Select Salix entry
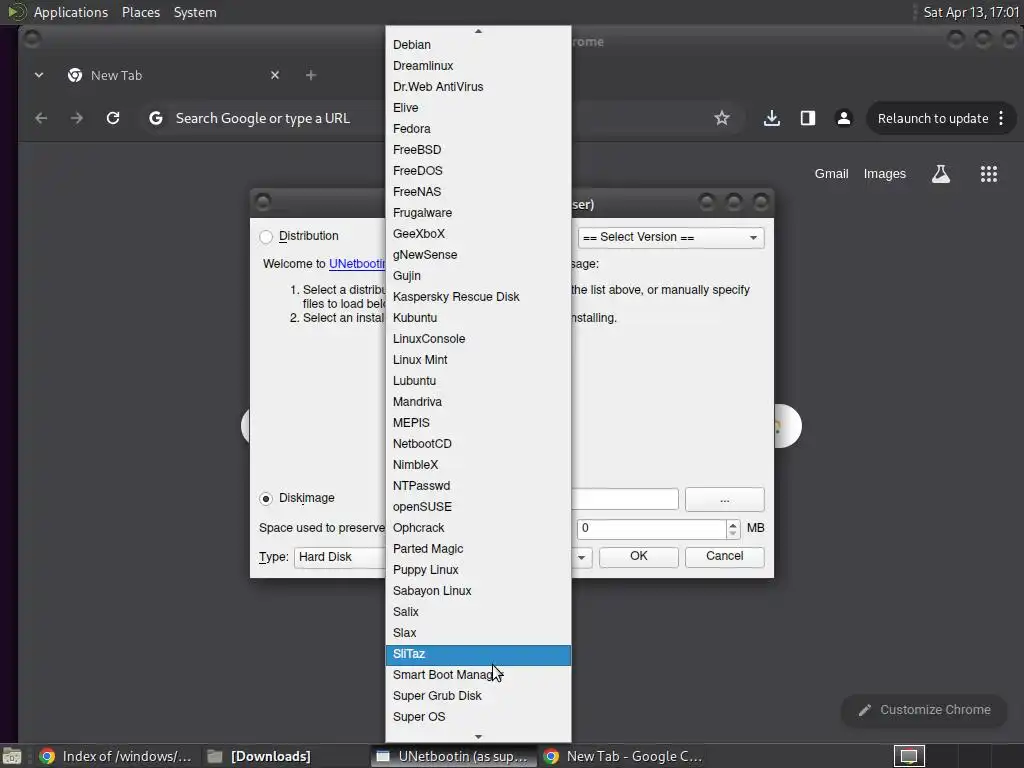 (x=478, y=611)
